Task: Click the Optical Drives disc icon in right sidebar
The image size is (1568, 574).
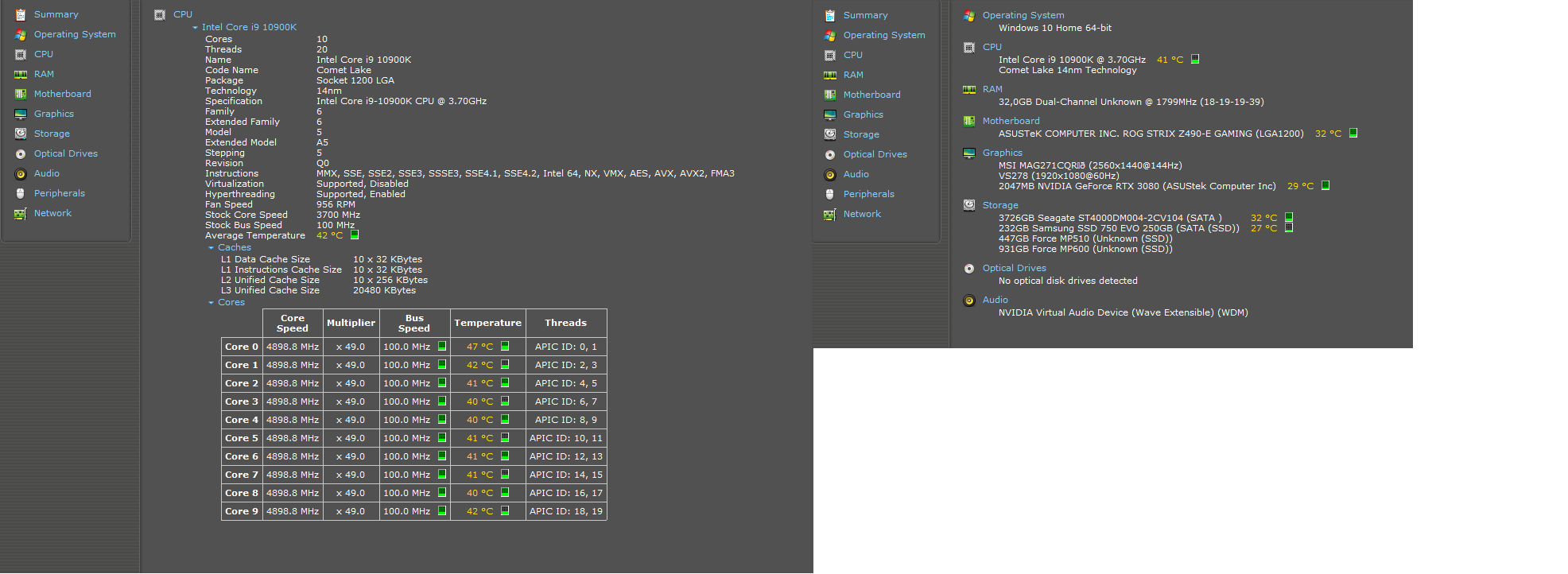Action: point(830,154)
